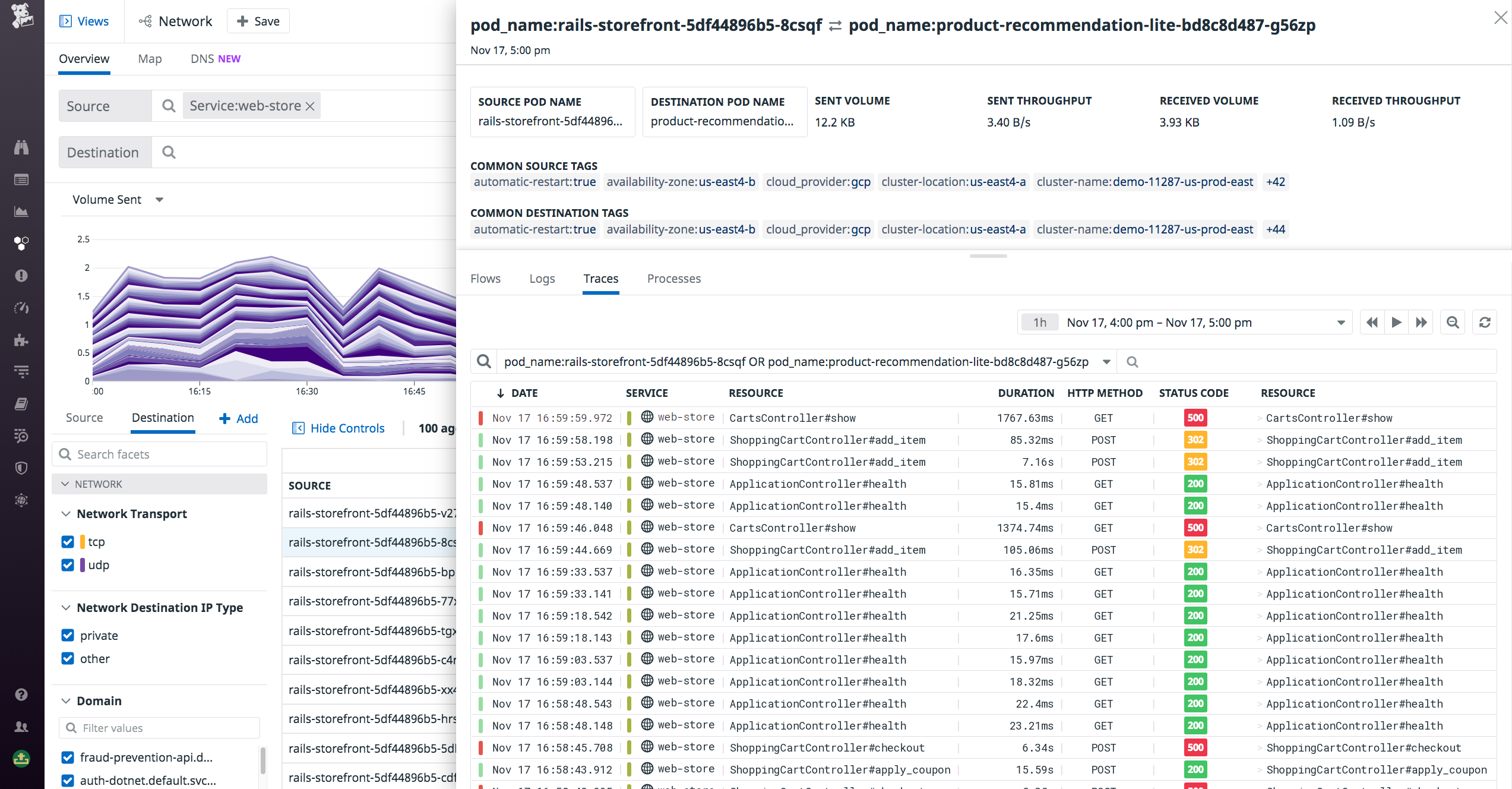Image resolution: width=1512 pixels, height=789 pixels.
Task: Click the Save view button
Action: (x=258, y=21)
